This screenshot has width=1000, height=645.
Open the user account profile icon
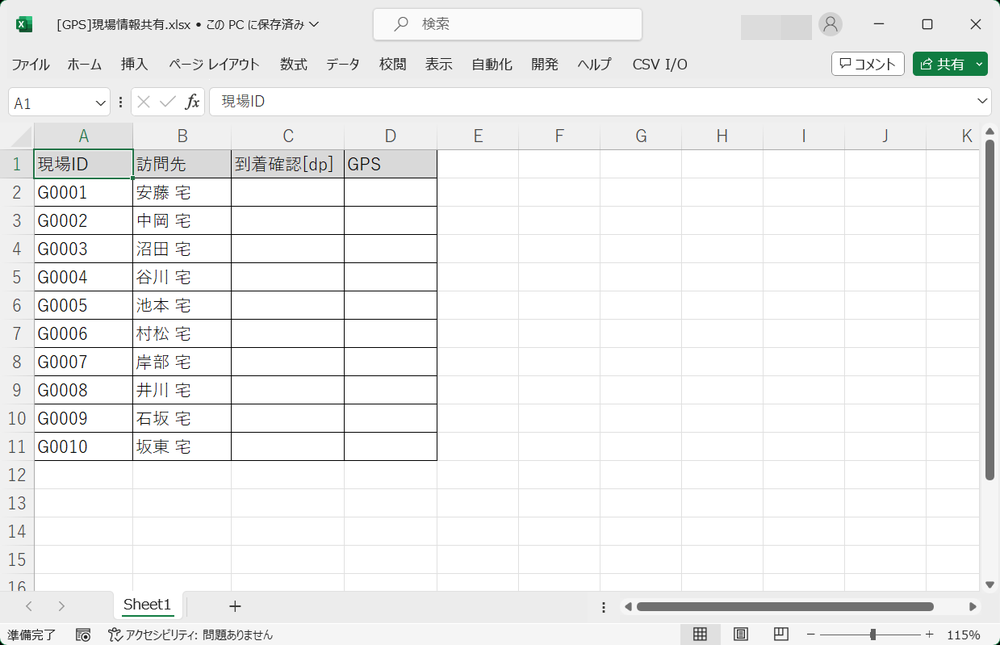[x=830, y=24]
